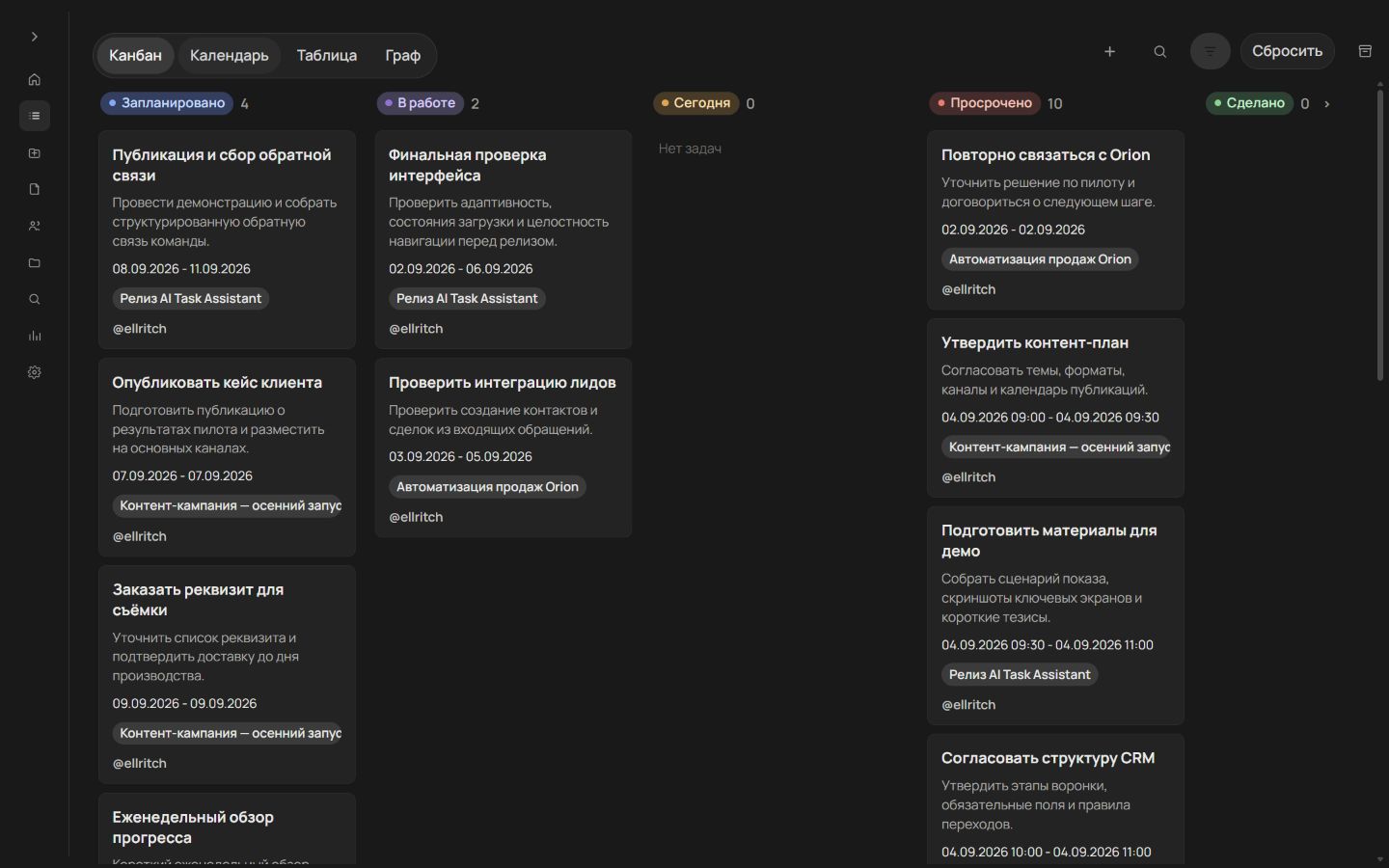Switch to the Канбан tab
This screenshot has width=1389, height=868.
point(135,55)
